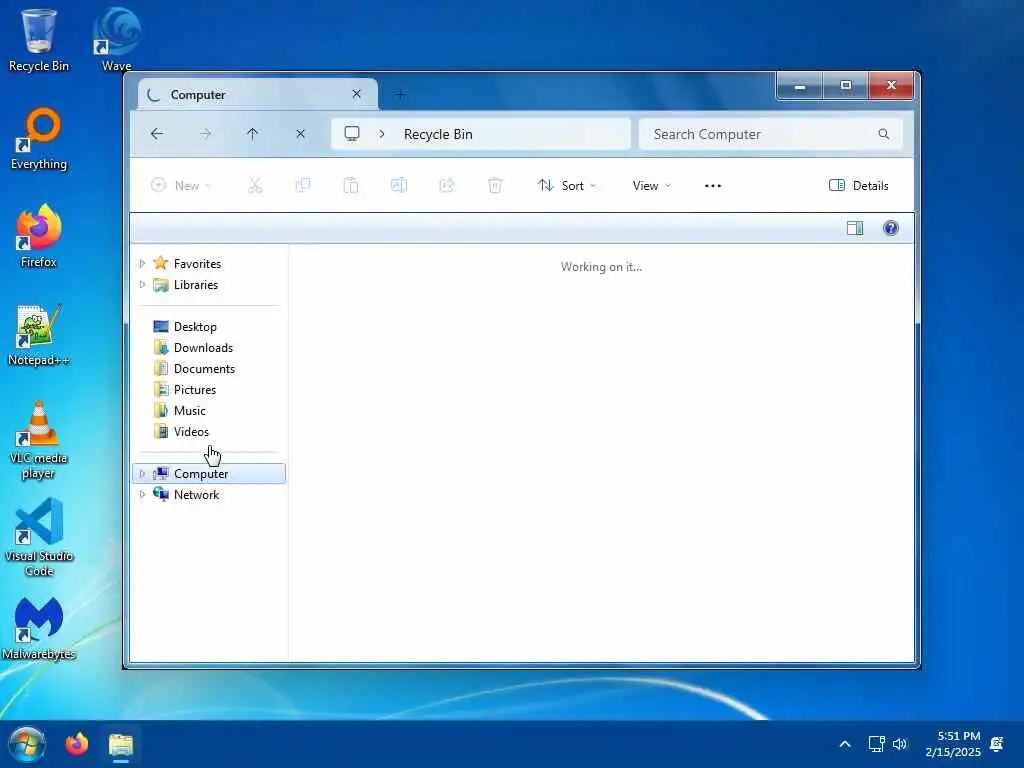This screenshot has width=1024, height=768.
Task: Select the Notepad++ desktop shortcut
Action: click(39, 334)
